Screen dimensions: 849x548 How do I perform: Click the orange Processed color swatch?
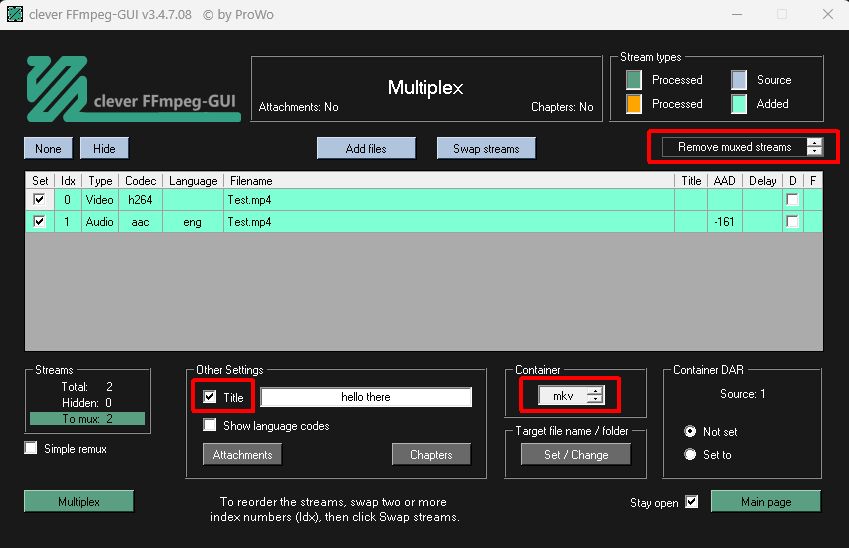(634, 103)
